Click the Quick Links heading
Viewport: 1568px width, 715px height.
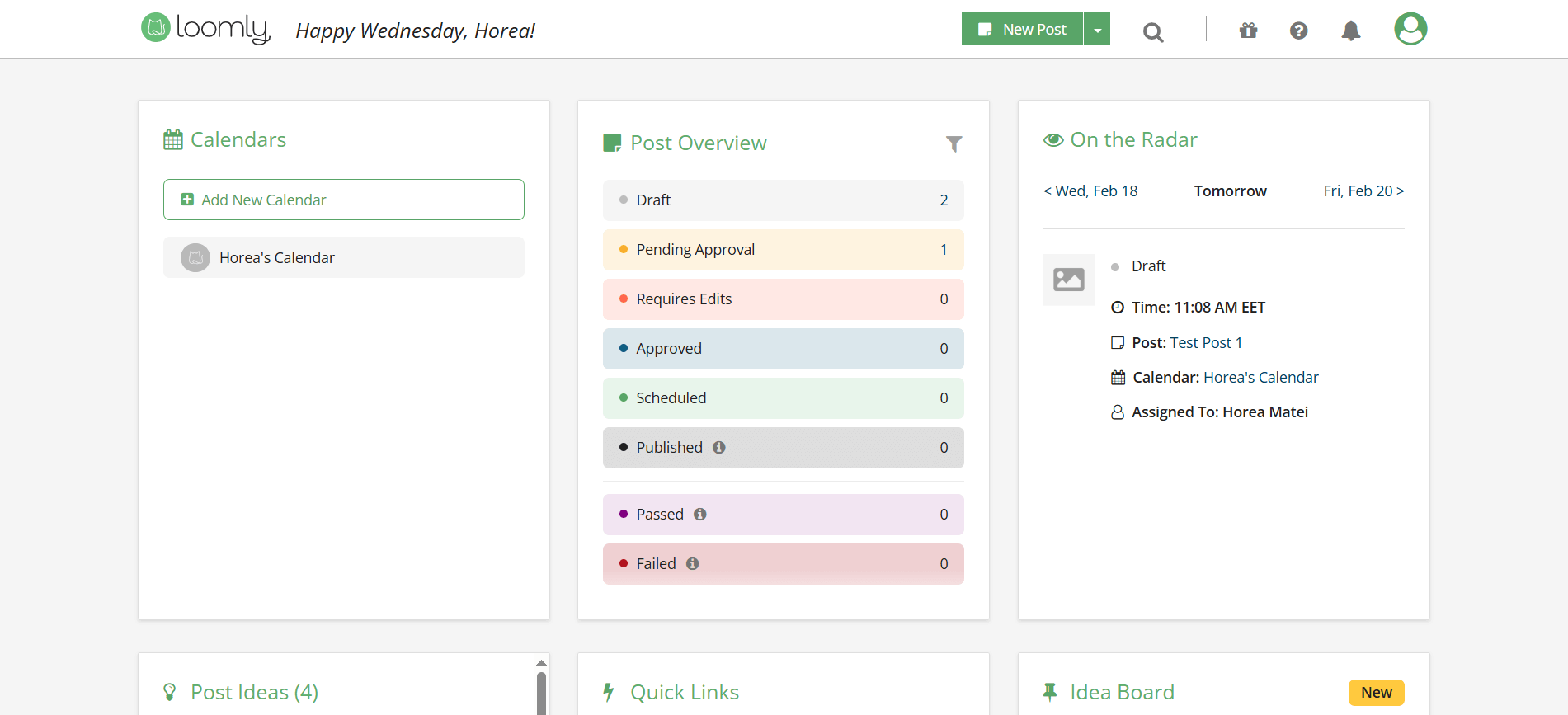pos(685,692)
